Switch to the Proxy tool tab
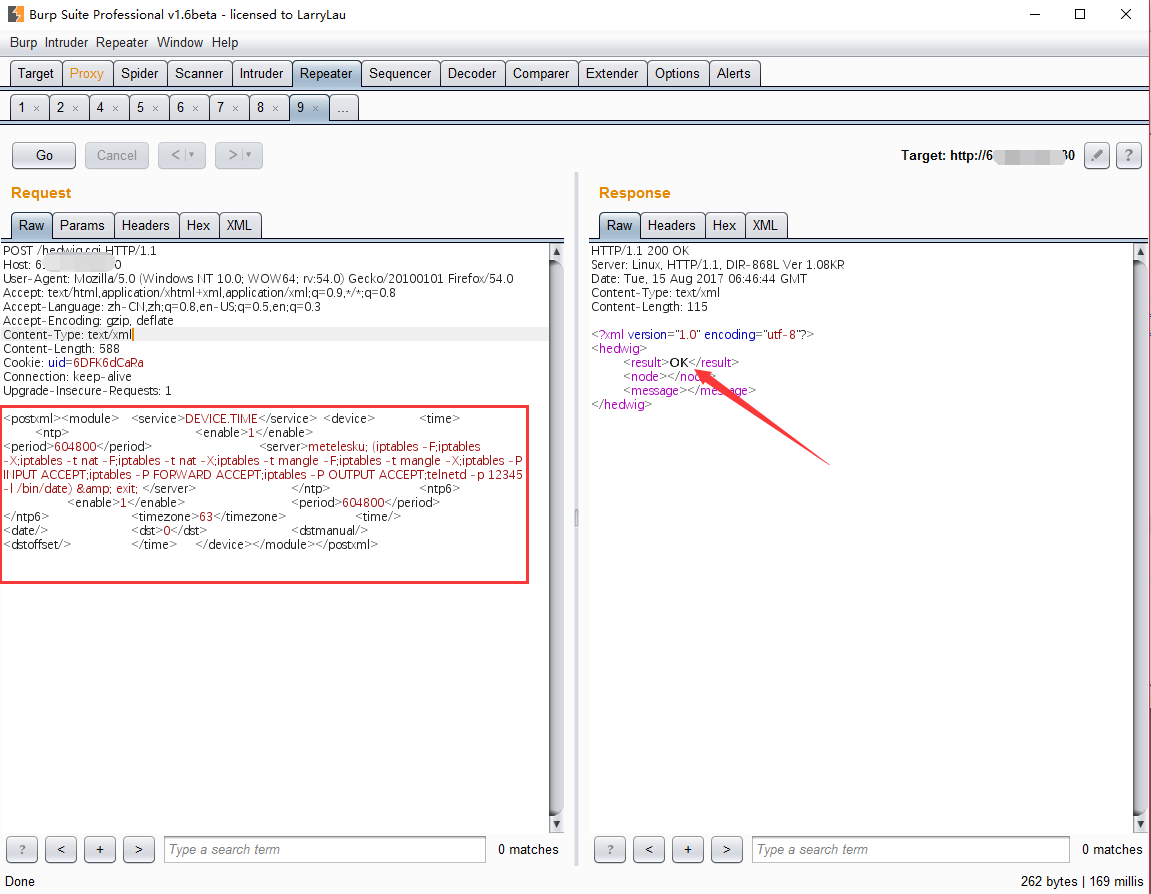 click(x=87, y=73)
